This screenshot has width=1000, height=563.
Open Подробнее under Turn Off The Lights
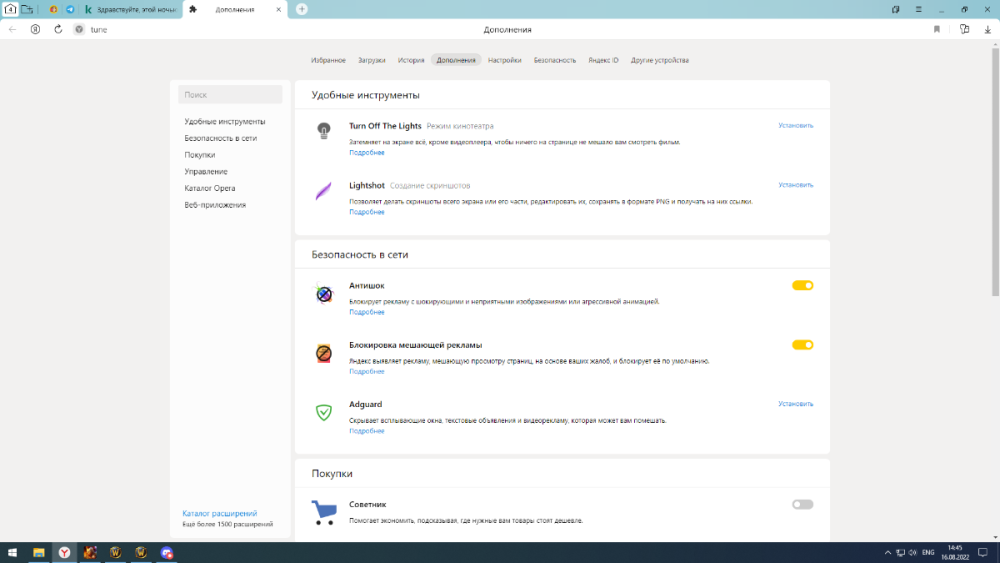[x=367, y=152]
